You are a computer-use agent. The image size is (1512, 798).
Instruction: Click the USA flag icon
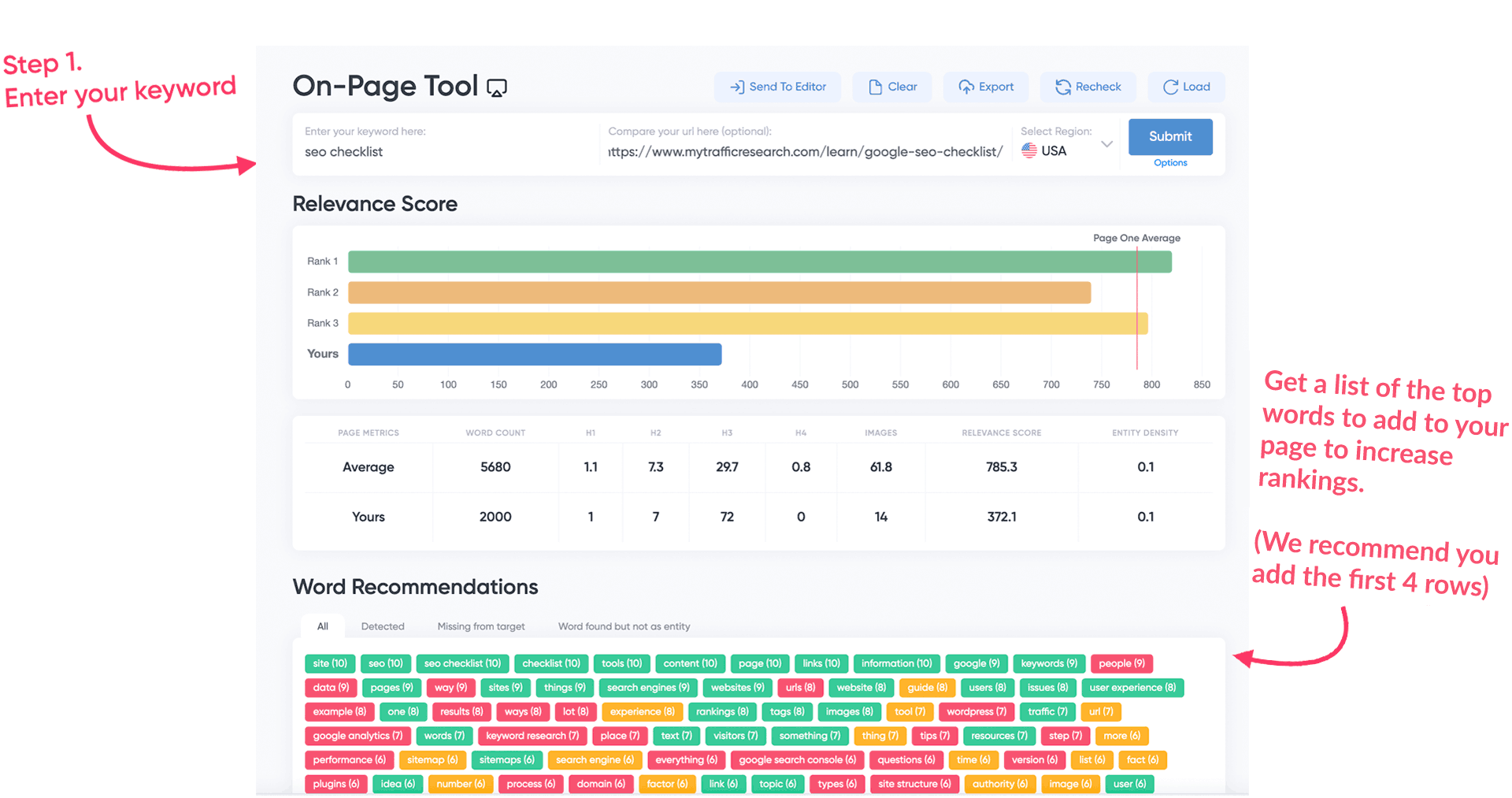click(x=1029, y=150)
